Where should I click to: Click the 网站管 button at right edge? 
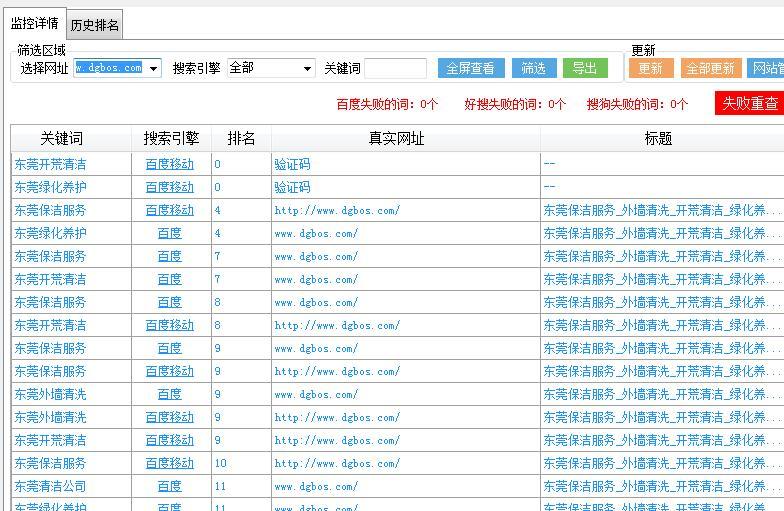click(x=766, y=68)
